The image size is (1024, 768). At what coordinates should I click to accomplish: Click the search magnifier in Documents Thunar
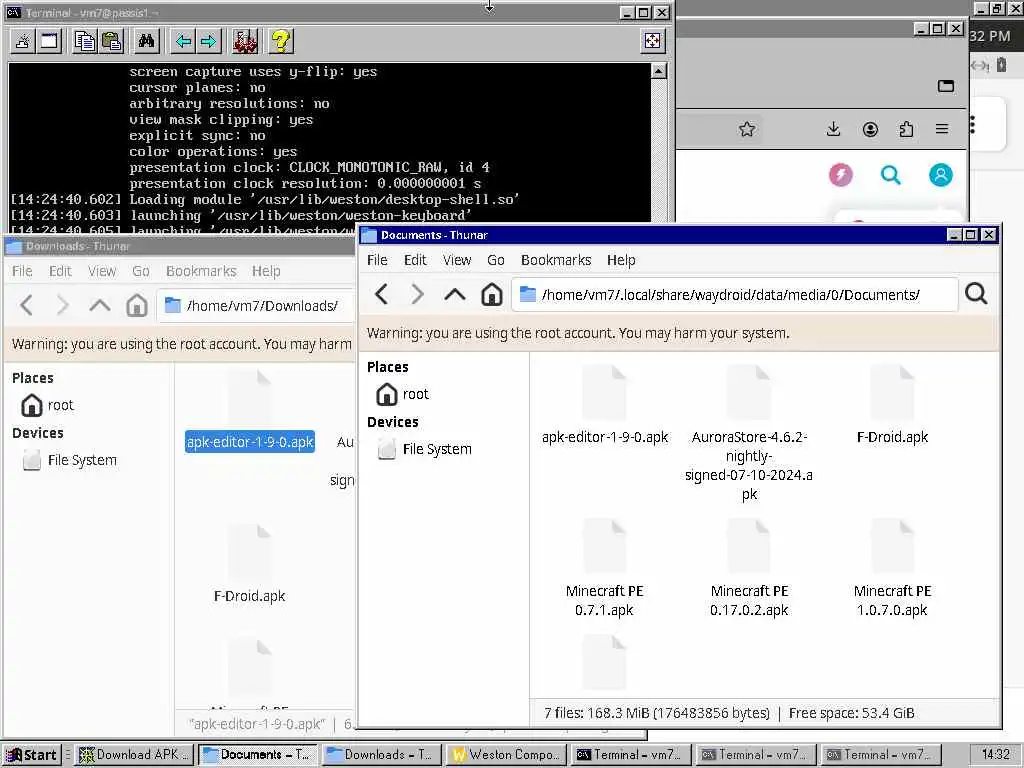(x=976, y=295)
